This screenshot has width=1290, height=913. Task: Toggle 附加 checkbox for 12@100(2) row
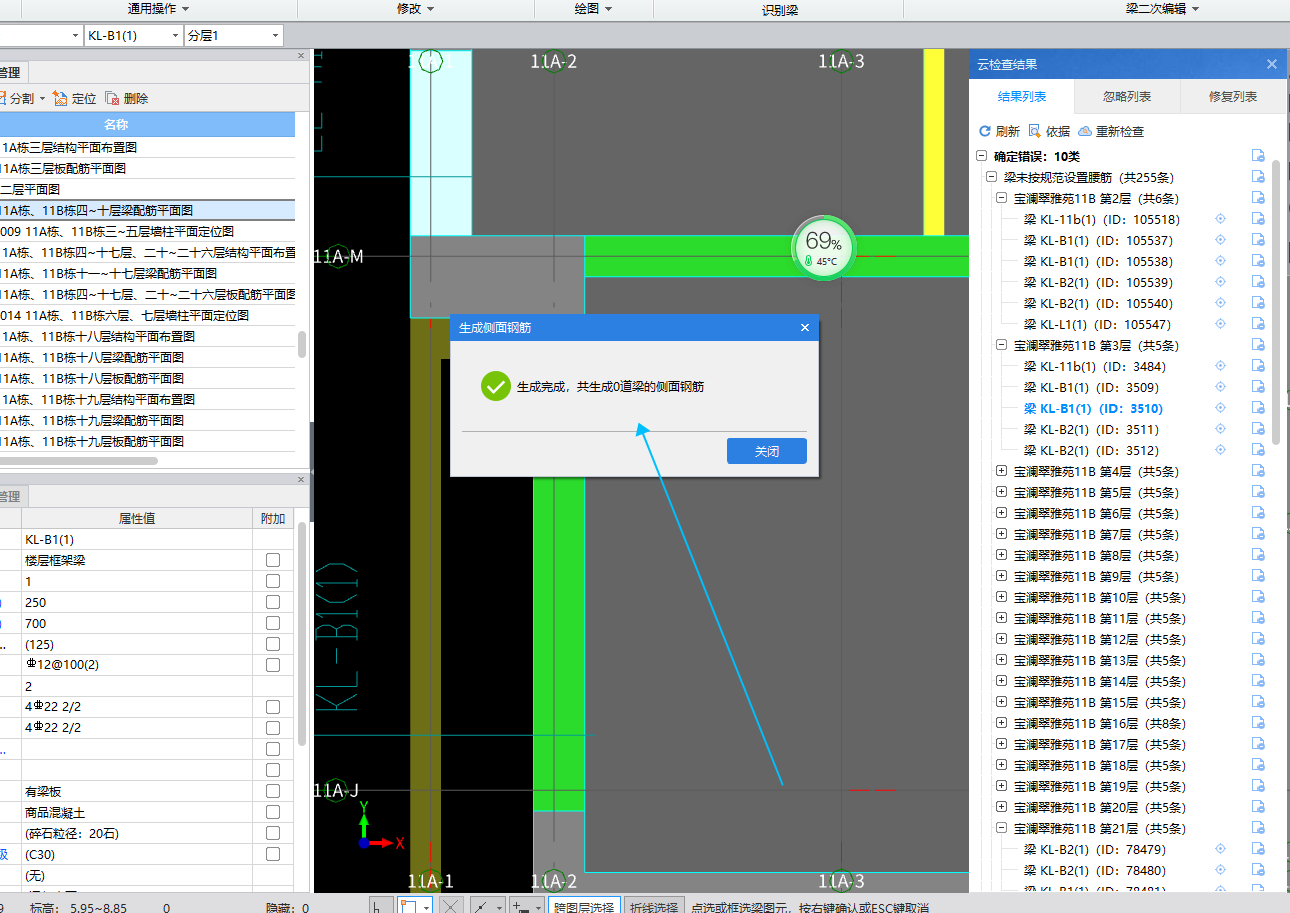point(273,665)
